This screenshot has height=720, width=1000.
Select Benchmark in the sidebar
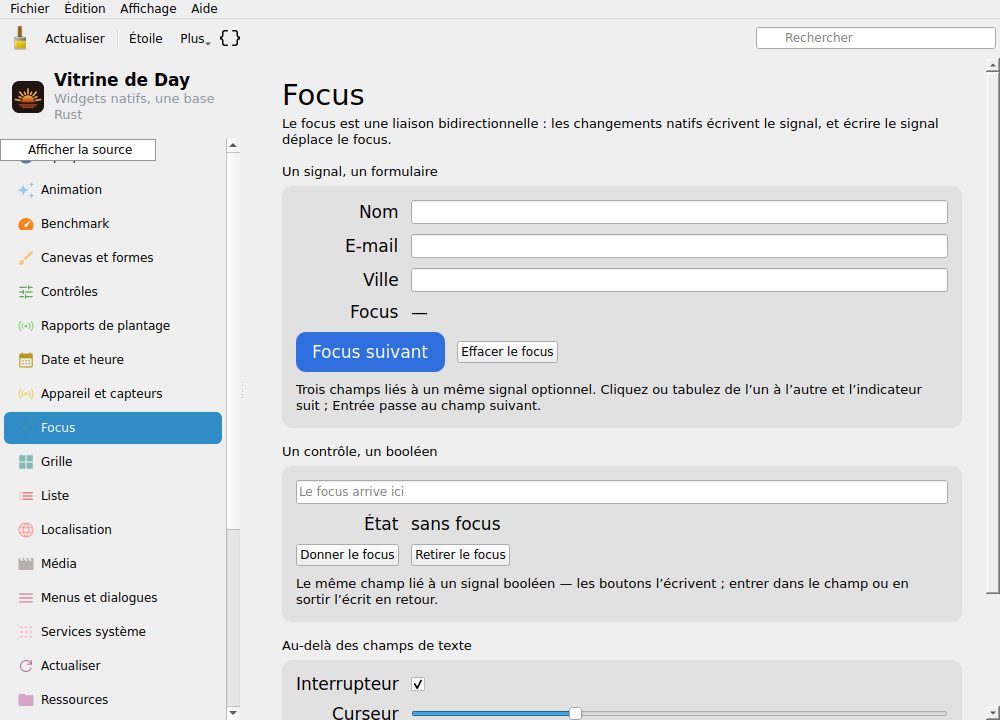pos(75,224)
